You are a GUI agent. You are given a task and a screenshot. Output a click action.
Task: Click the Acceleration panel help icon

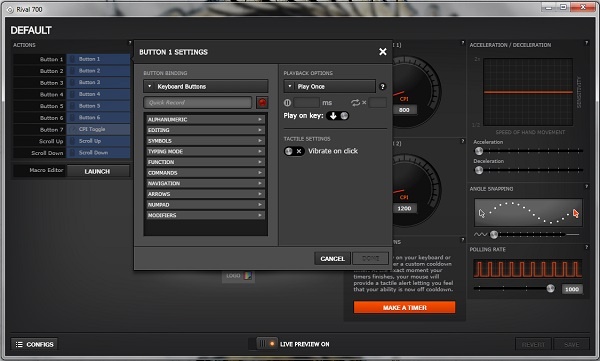[x=586, y=43]
